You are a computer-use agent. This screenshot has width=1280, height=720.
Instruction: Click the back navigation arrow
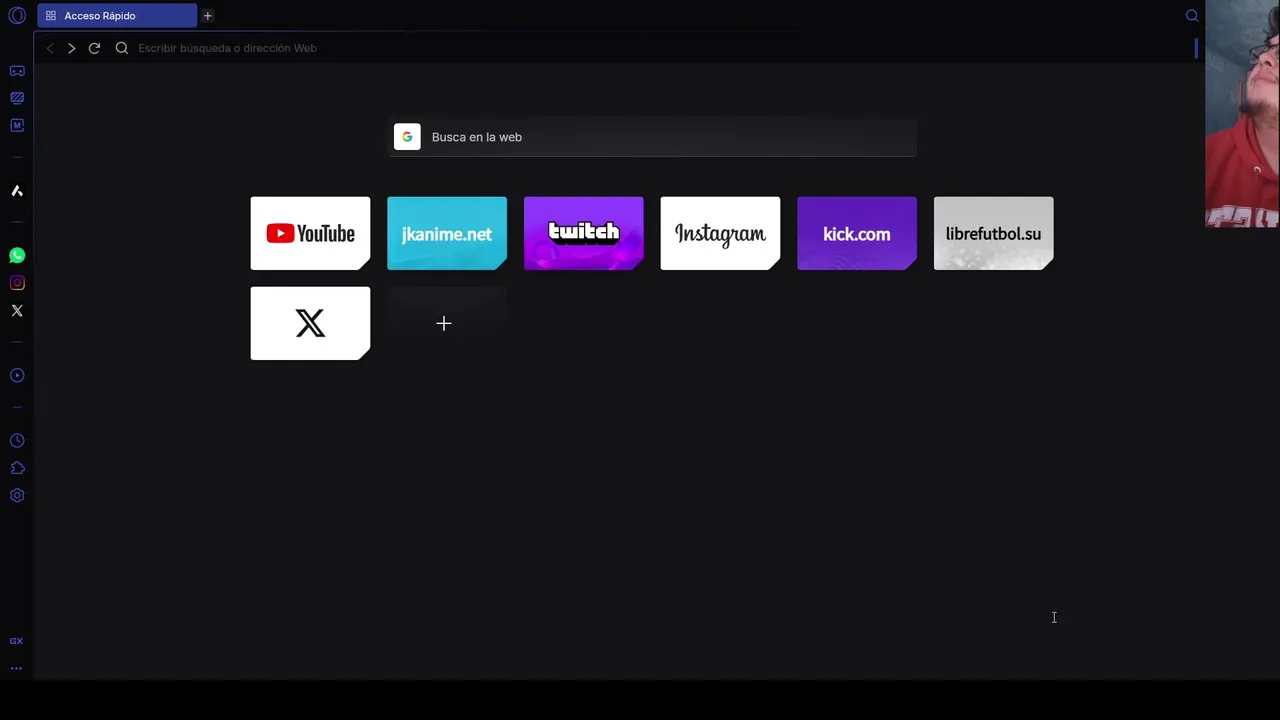pos(50,48)
